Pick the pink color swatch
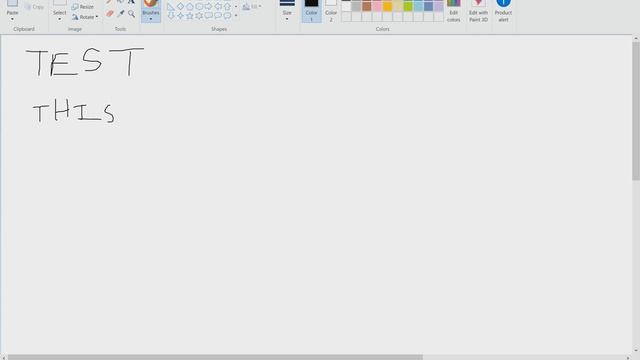 (x=377, y=7)
